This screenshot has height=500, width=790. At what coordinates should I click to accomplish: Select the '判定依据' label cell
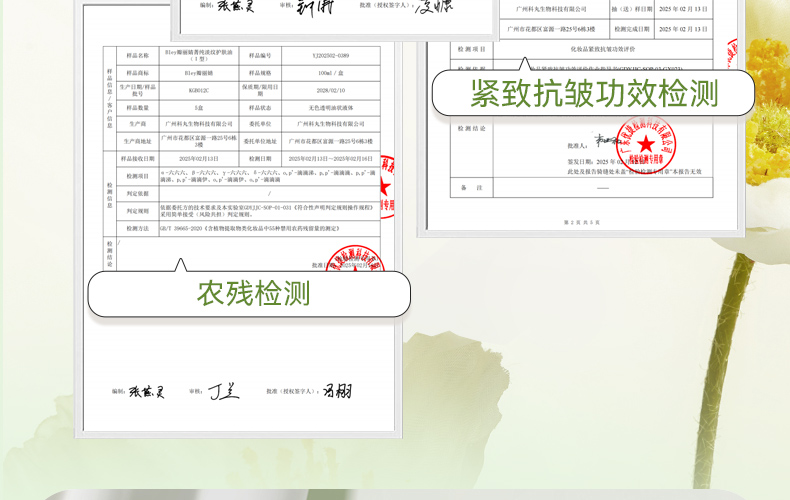click(x=138, y=194)
